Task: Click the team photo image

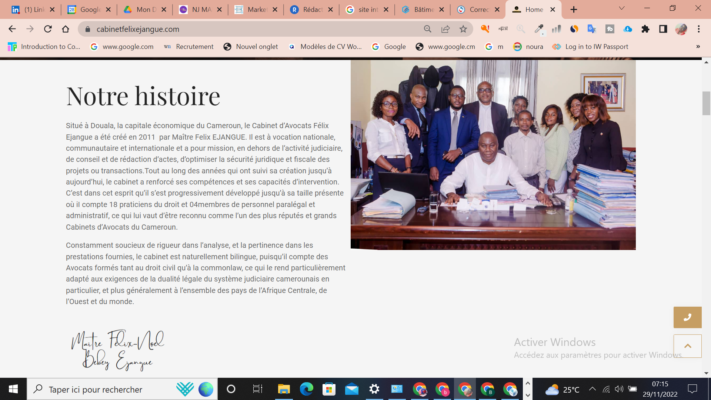Action: click(x=493, y=155)
